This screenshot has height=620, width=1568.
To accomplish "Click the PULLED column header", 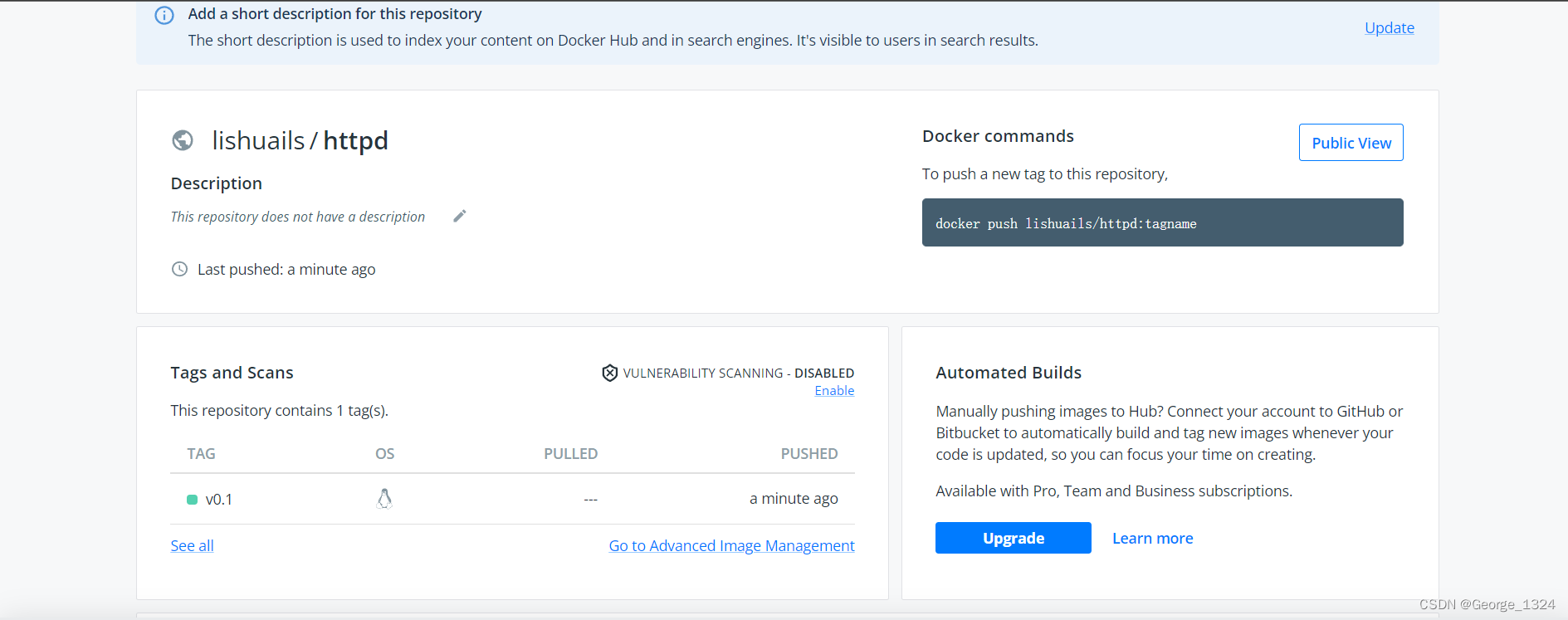I will coord(570,454).
